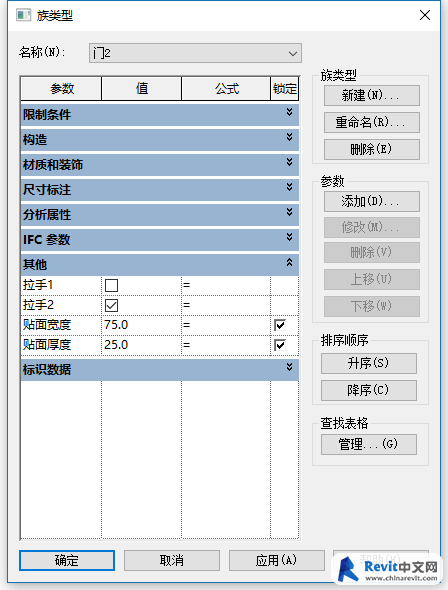The width and height of the screenshot is (448, 590).
Task: Enable the 拉手1 checkbox
Action: point(111,285)
